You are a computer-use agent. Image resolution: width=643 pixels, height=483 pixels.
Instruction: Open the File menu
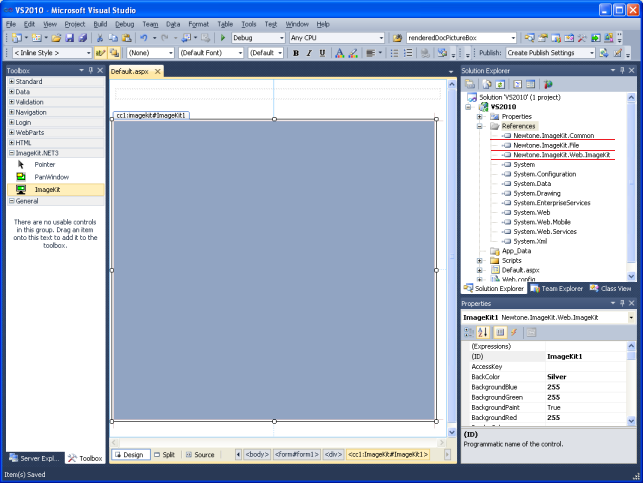(11, 24)
